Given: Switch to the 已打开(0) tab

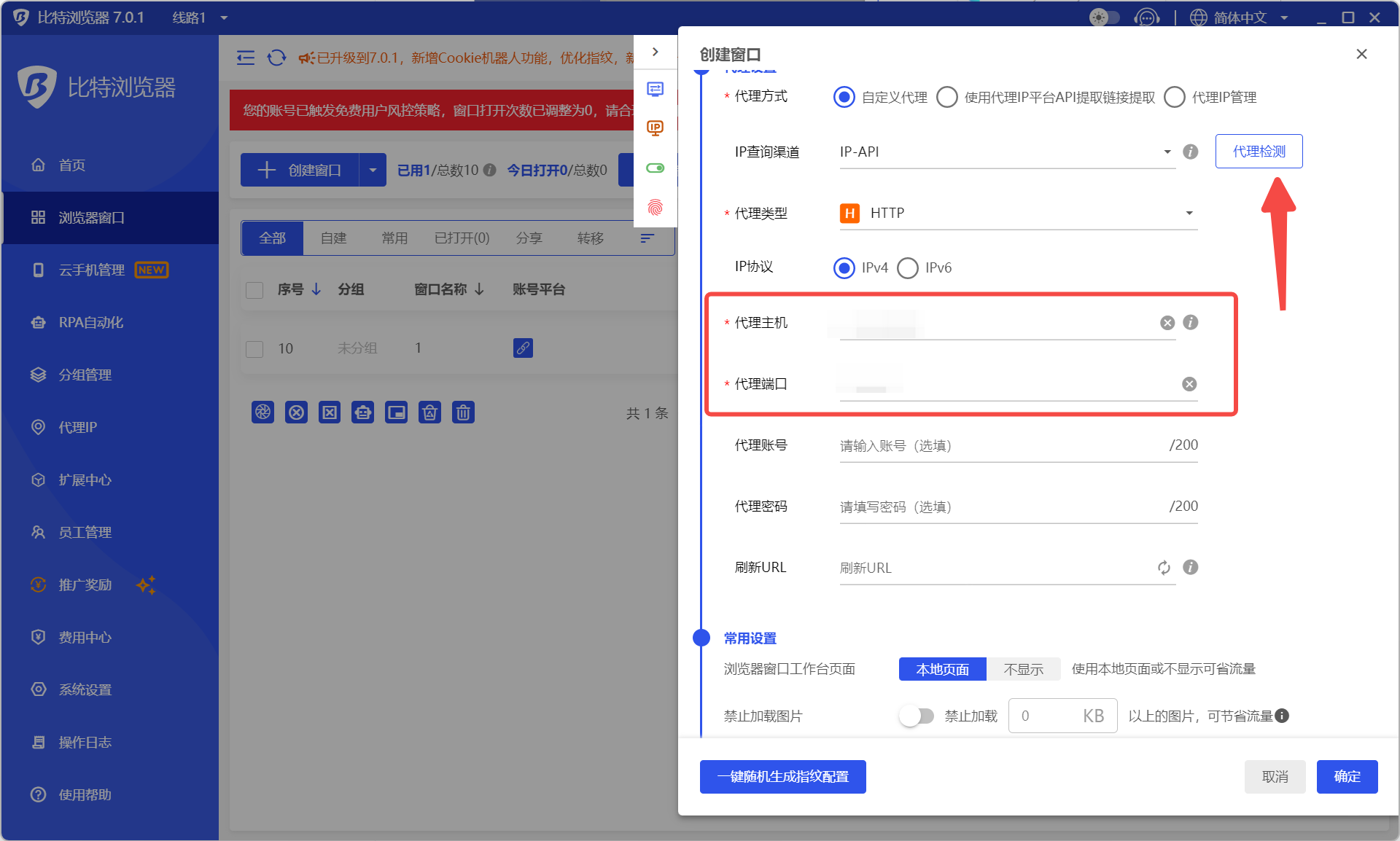Looking at the screenshot, I should point(462,238).
